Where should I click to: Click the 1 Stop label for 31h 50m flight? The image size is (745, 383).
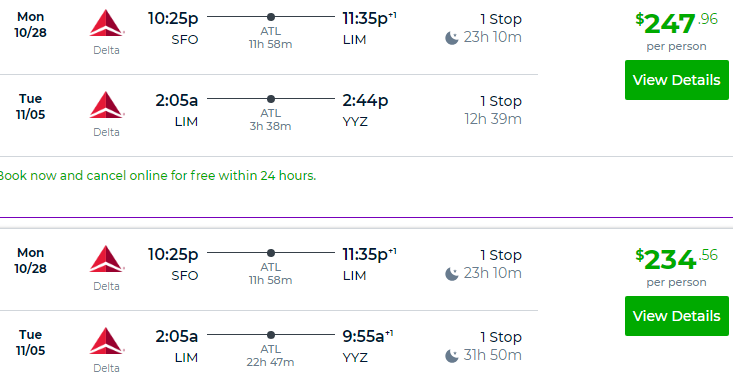(501, 337)
